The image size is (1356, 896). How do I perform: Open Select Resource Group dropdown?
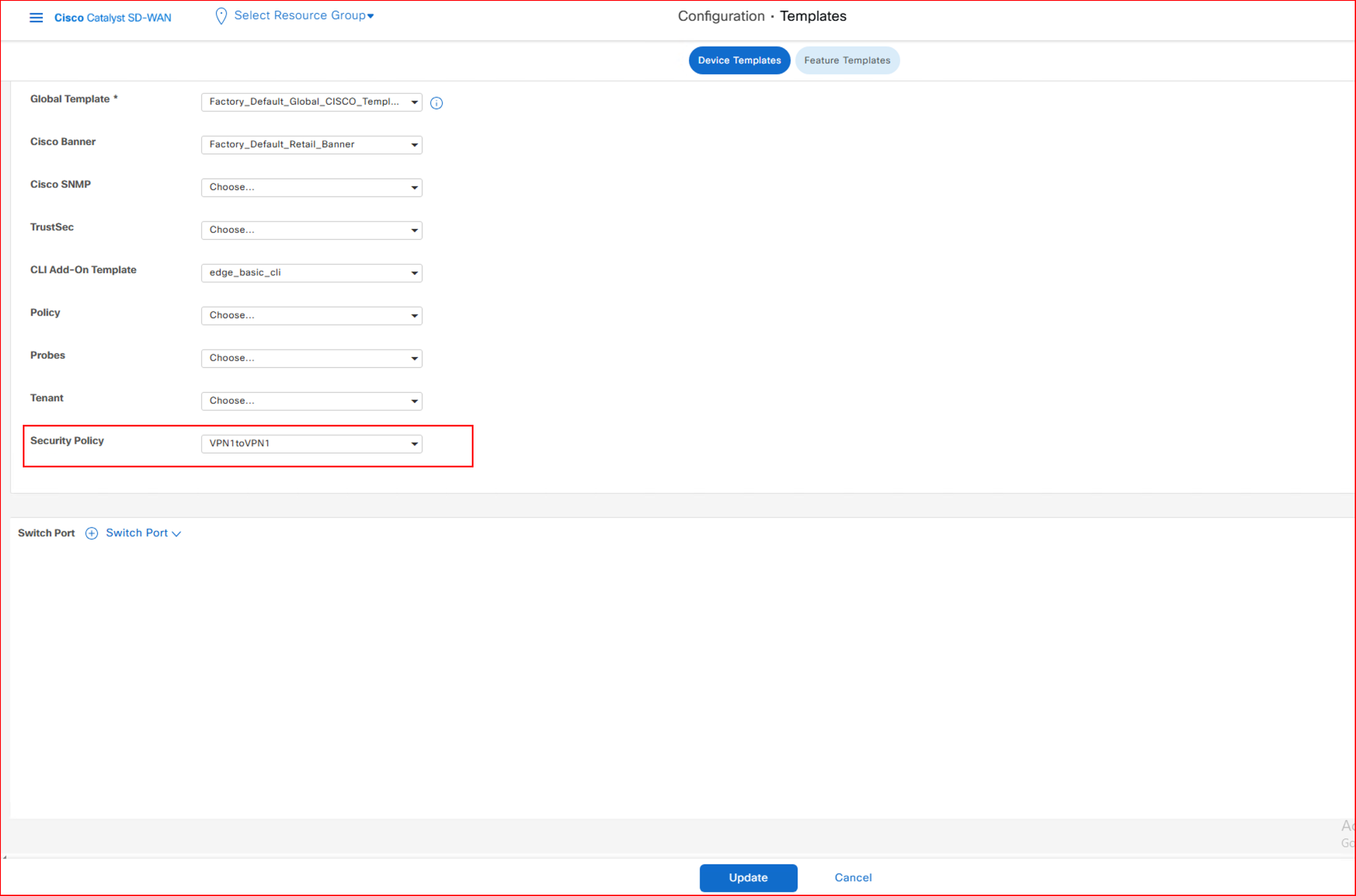tap(304, 16)
